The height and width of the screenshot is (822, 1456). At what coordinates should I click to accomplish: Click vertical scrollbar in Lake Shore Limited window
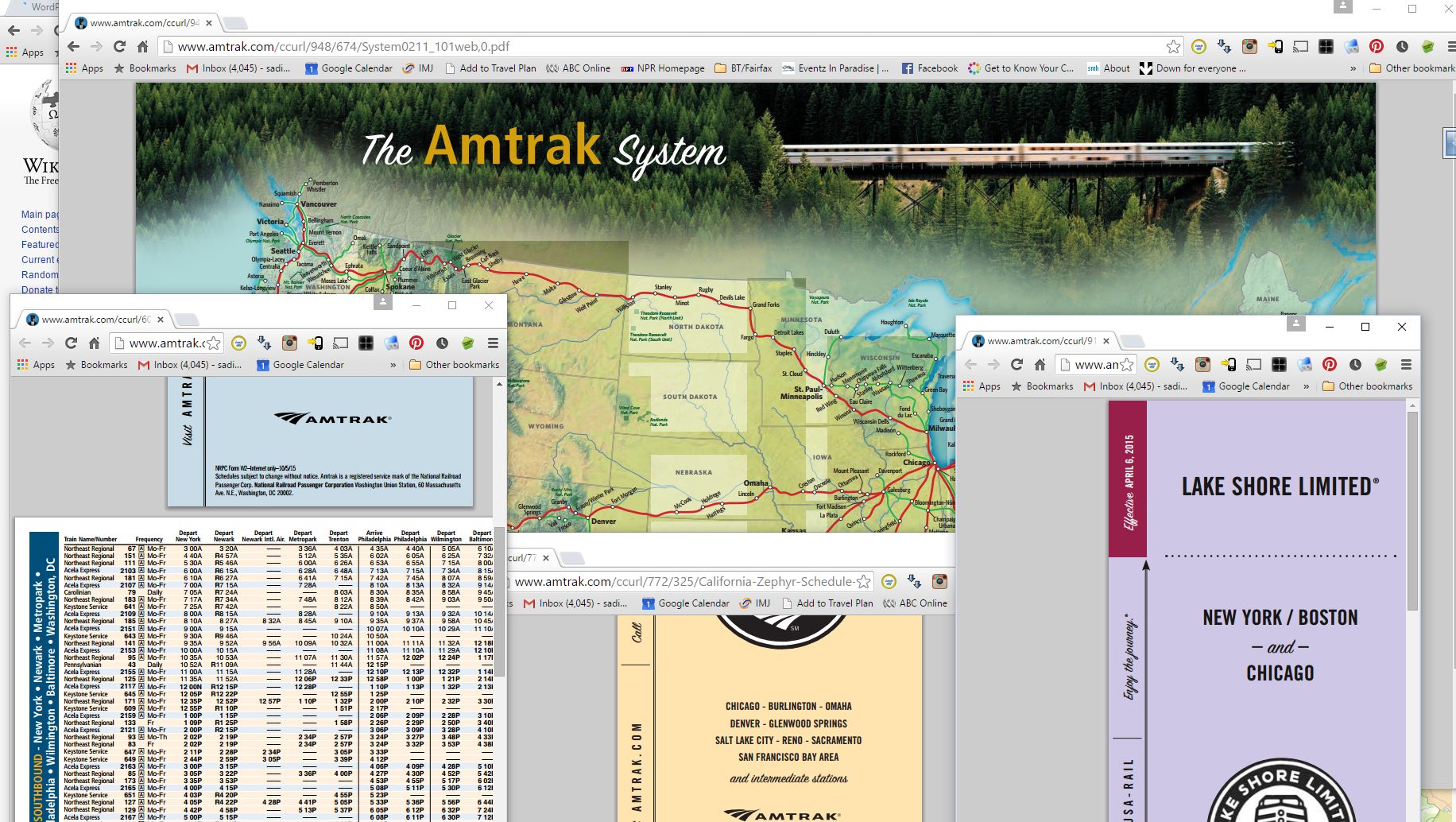(1411, 509)
